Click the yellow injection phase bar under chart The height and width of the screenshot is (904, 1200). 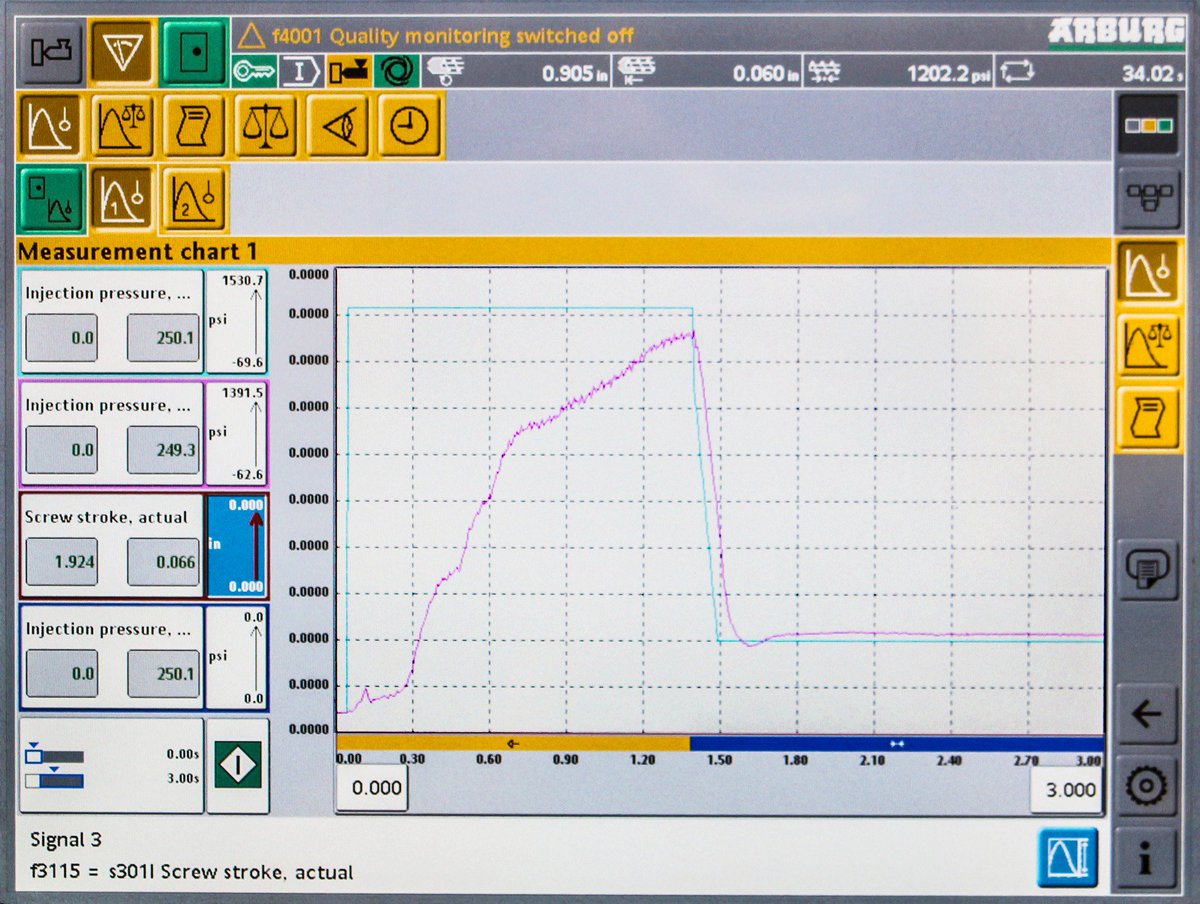[513, 744]
